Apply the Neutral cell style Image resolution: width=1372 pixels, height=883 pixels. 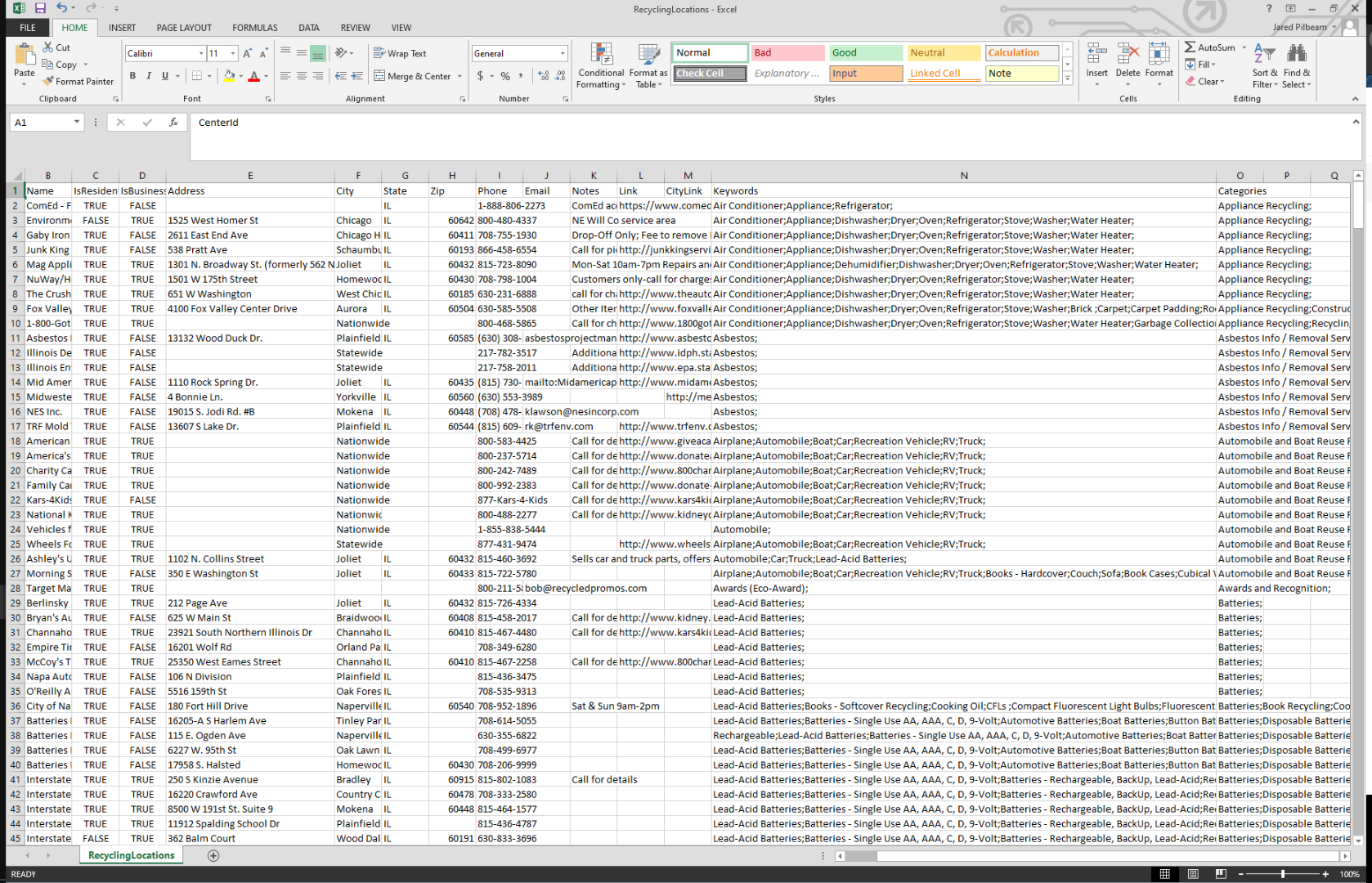(944, 53)
